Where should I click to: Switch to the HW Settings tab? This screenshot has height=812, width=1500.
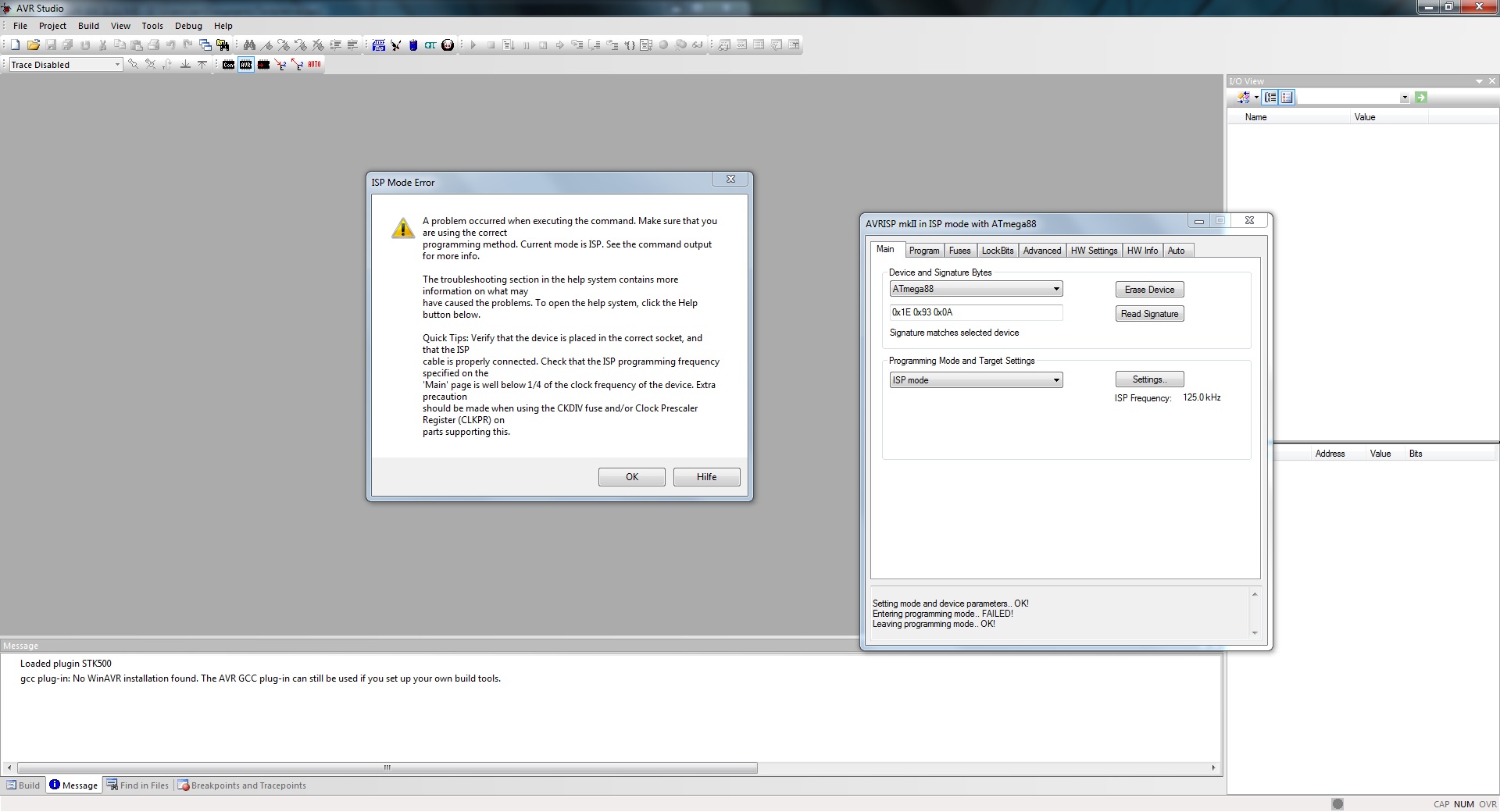pos(1094,251)
